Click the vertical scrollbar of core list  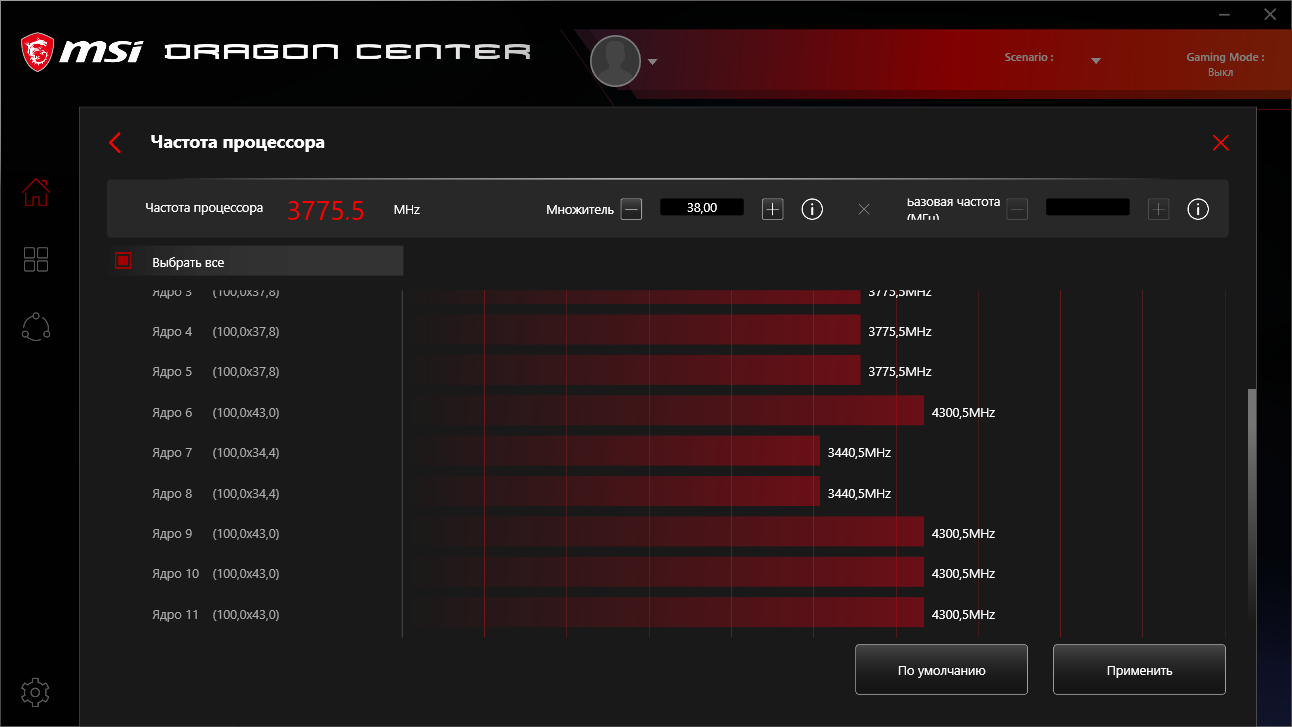point(1250,505)
